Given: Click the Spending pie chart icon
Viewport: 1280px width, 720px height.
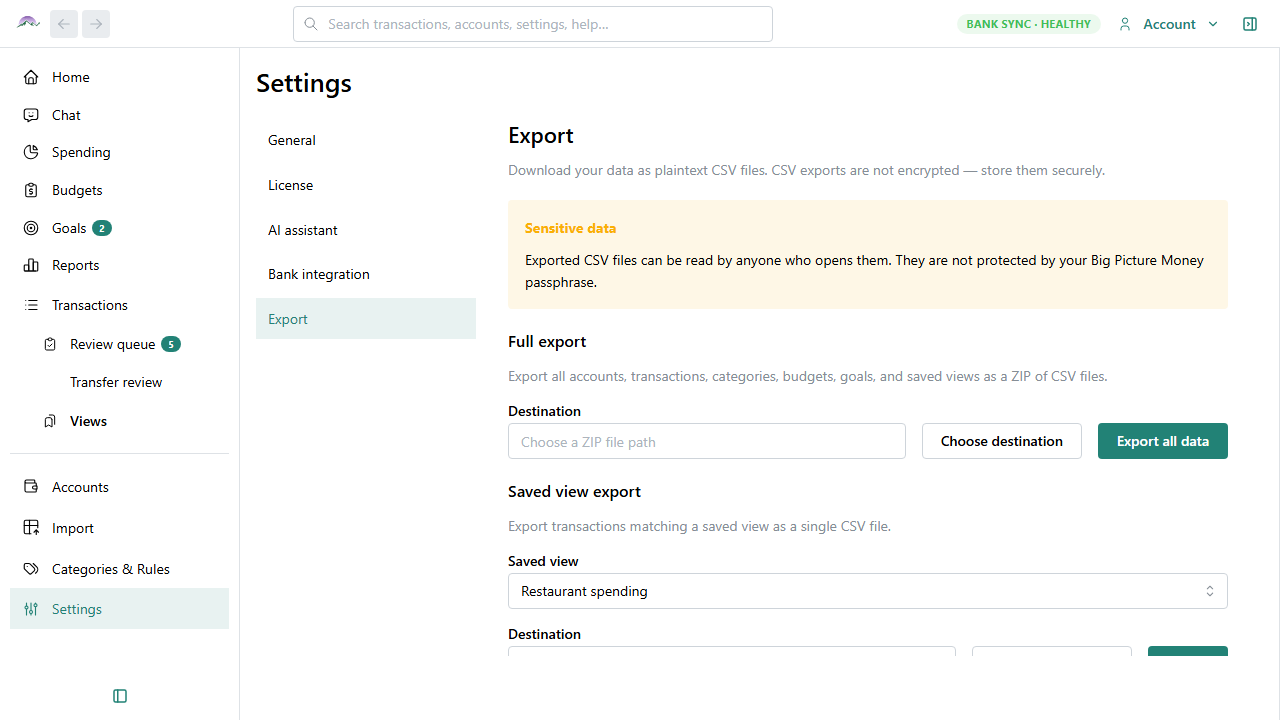Looking at the screenshot, I should pyautogui.click(x=31, y=152).
